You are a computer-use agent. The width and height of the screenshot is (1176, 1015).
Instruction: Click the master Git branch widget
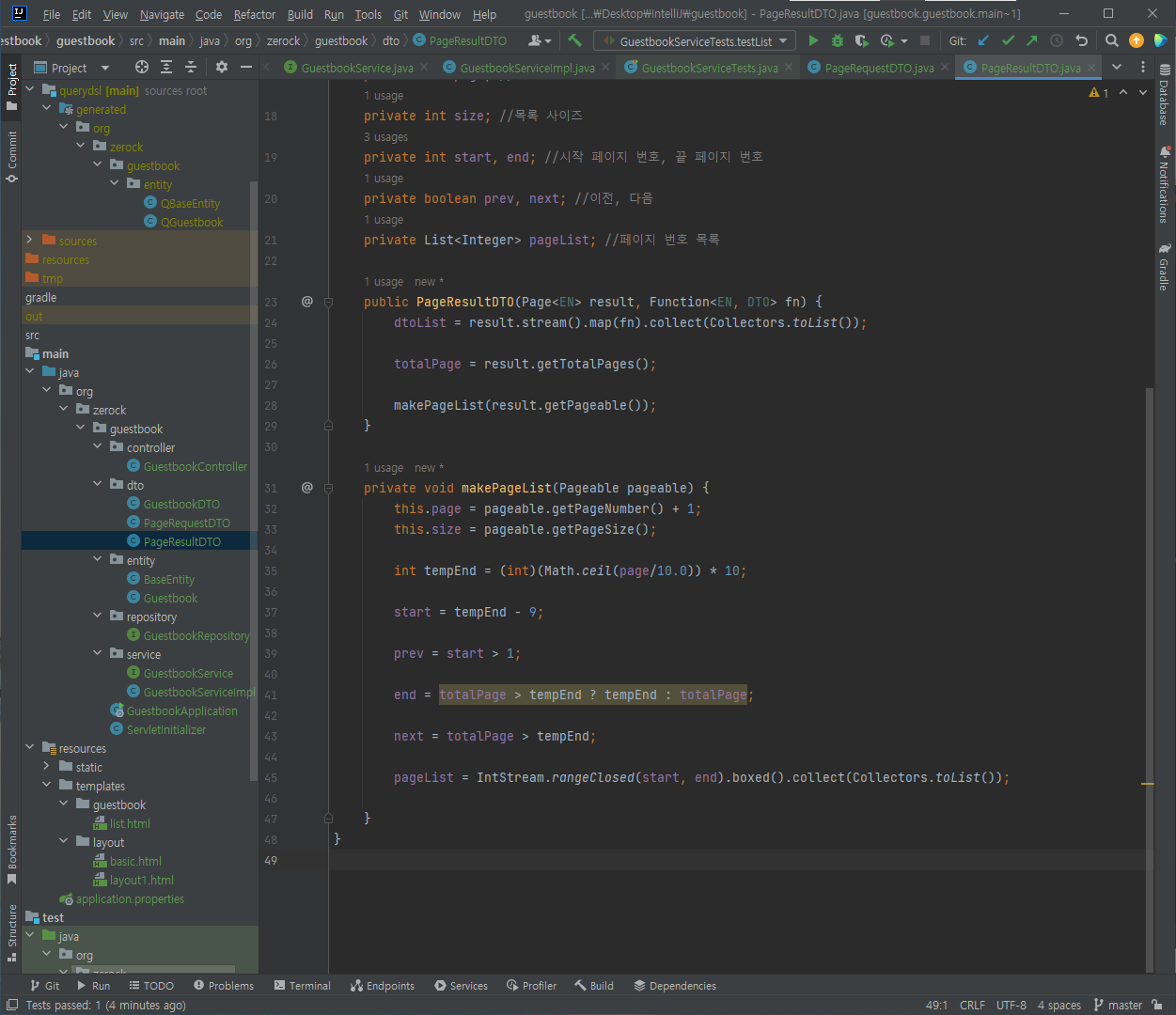(1118, 1005)
